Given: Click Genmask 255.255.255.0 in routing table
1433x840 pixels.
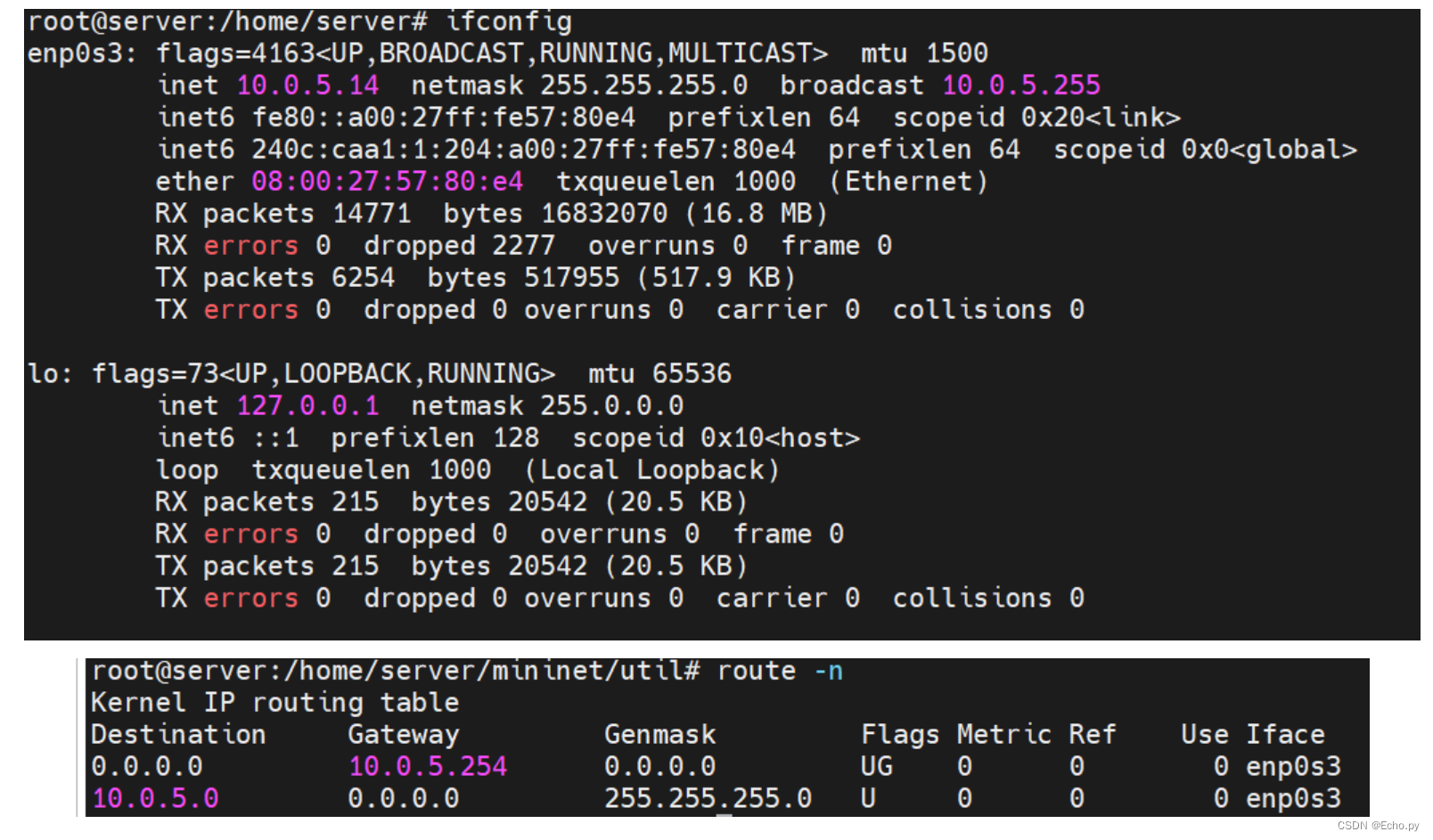Looking at the screenshot, I should (708, 799).
